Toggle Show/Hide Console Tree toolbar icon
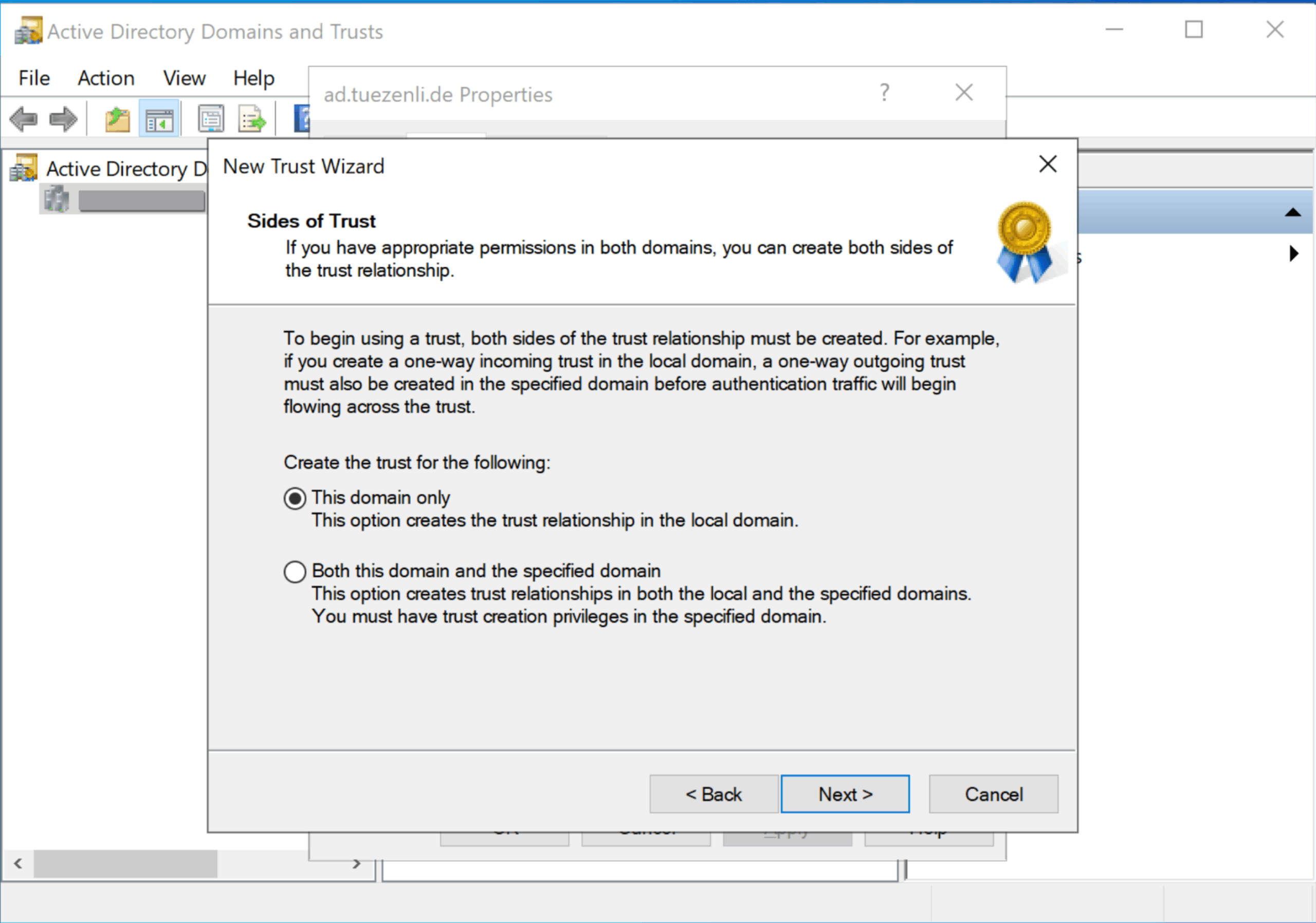This screenshot has height=923, width=1316. (x=159, y=119)
